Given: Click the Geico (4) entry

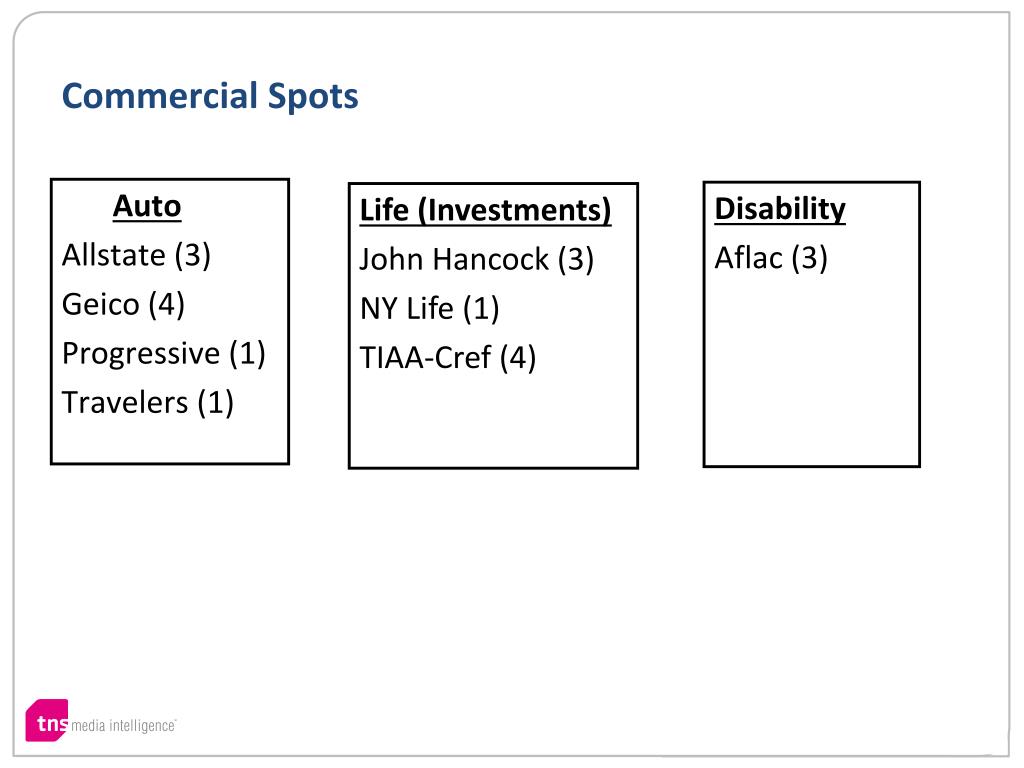Looking at the screenshot, I should point(123,304).
